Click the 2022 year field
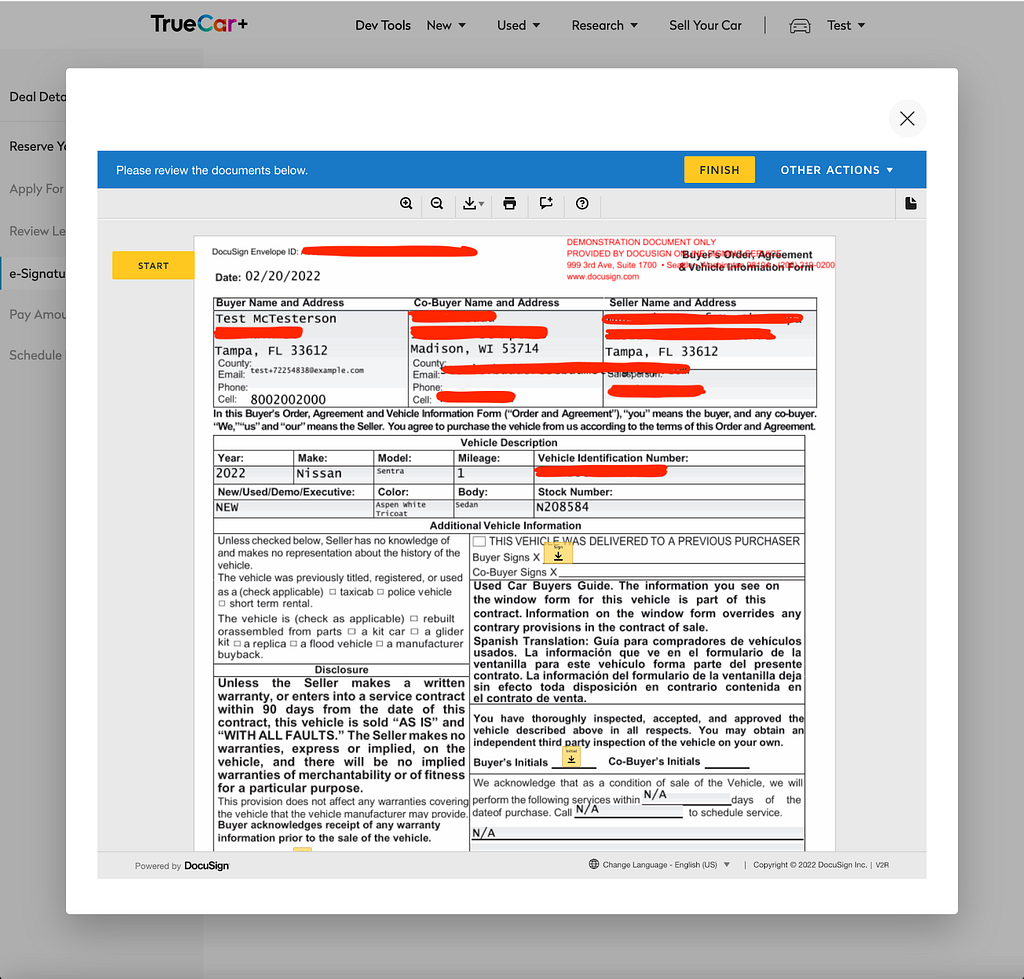1024x979 pixels. pos(253,473)
